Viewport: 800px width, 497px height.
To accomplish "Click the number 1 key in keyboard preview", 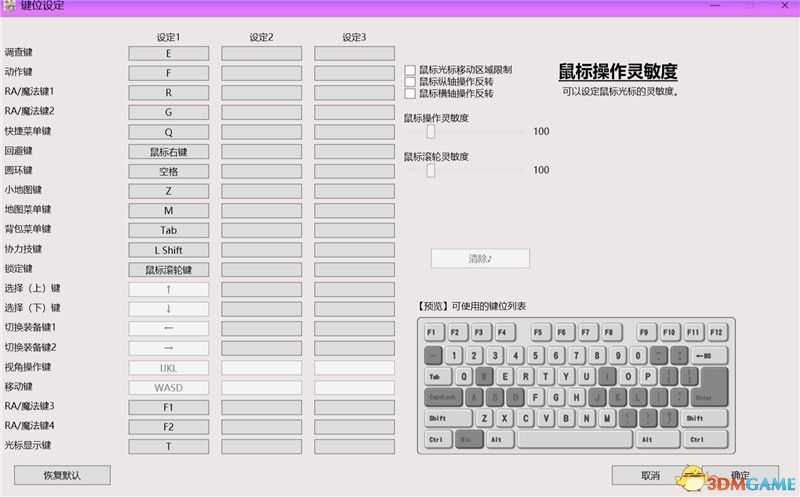I will pyautogui.click(x=454, y=355).
